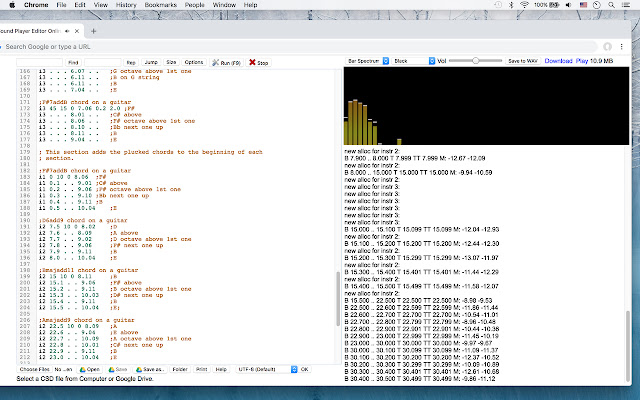Click the Save to WAV button

pyautogui.click(x=524, y=61)
